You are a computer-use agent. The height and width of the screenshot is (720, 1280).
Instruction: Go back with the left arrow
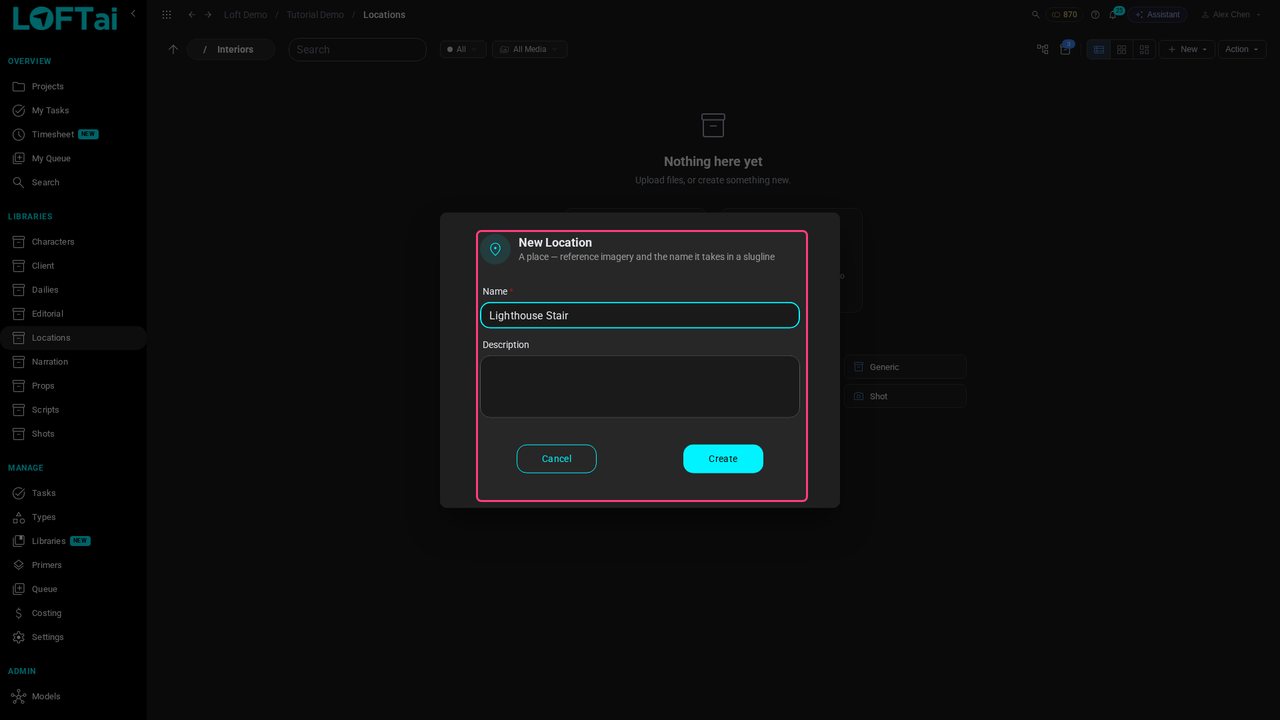coord(192,15)
